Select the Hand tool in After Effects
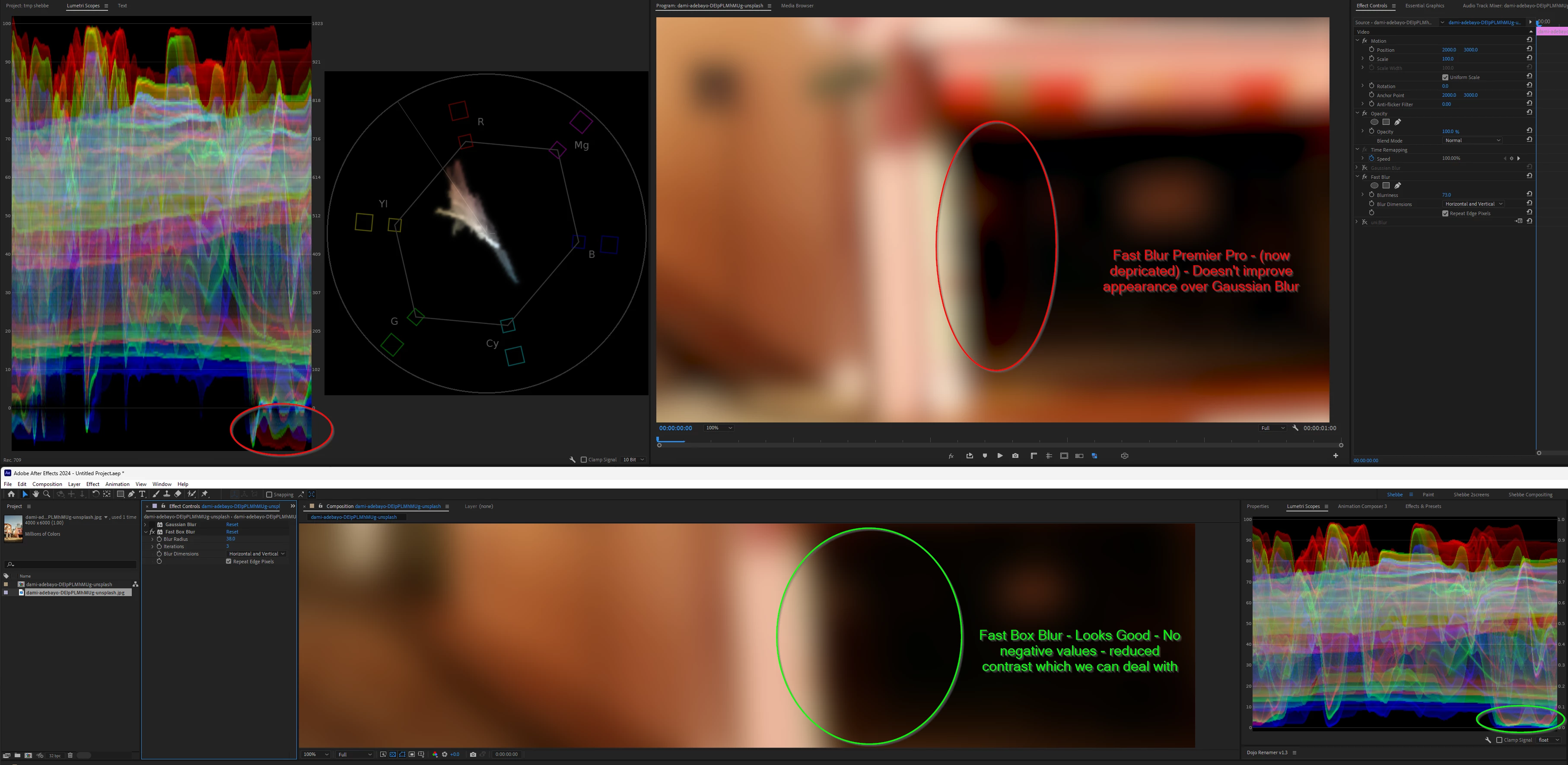The height and width of the screenshot is (765, 1568). coord(36,494)
